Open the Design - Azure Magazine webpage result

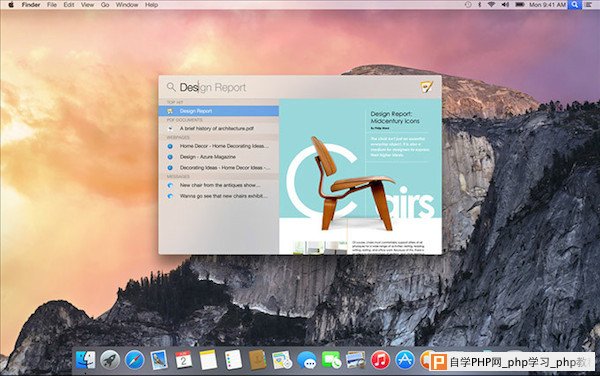pos(218,157)
